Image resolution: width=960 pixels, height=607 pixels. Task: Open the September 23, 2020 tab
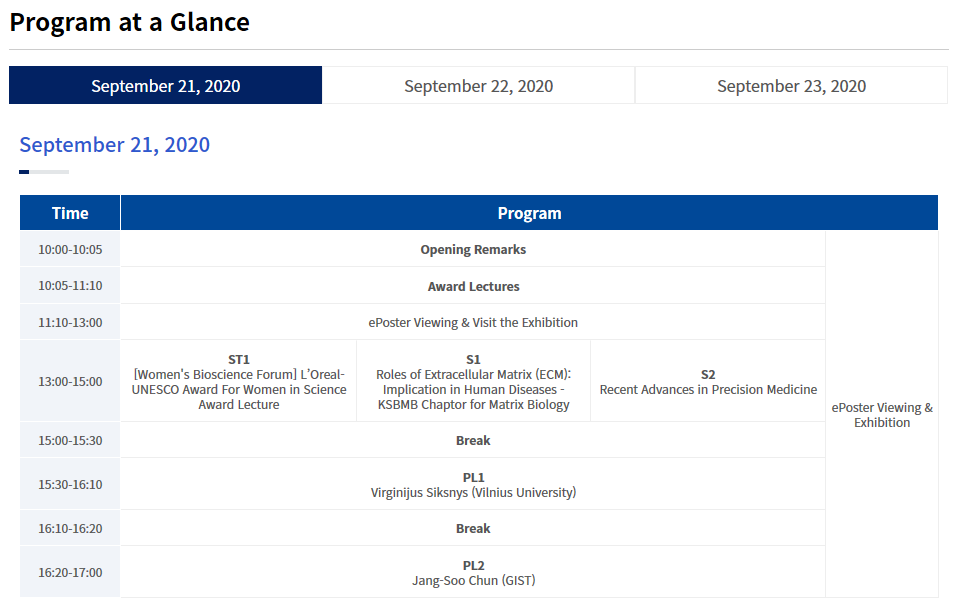coord(791,86)
